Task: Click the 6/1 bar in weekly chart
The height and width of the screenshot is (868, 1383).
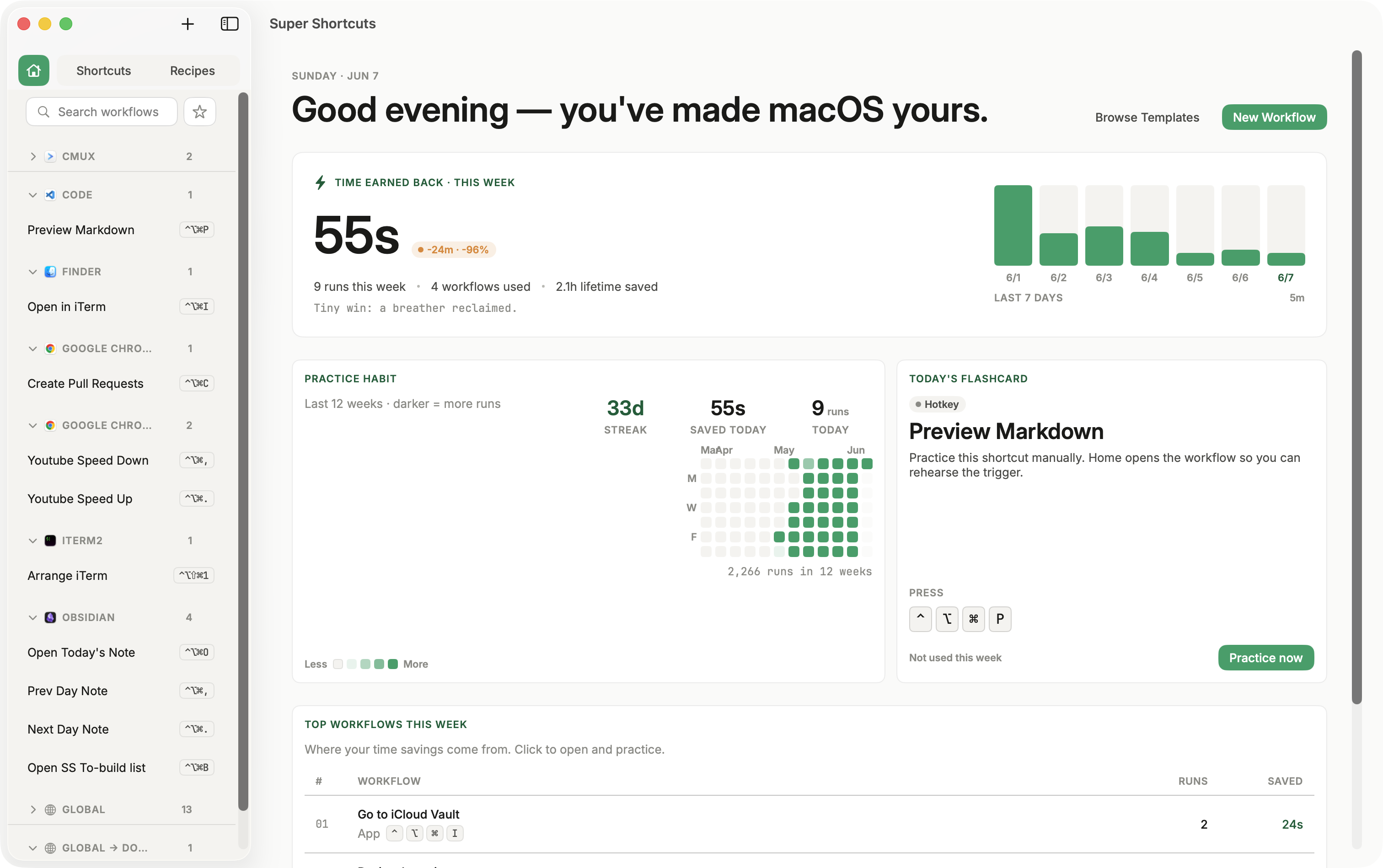Action: click(1013, 225)
